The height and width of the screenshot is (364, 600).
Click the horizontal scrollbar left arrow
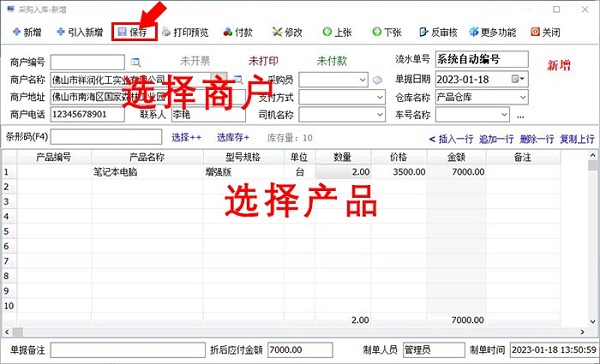click(x=7, y=332)
